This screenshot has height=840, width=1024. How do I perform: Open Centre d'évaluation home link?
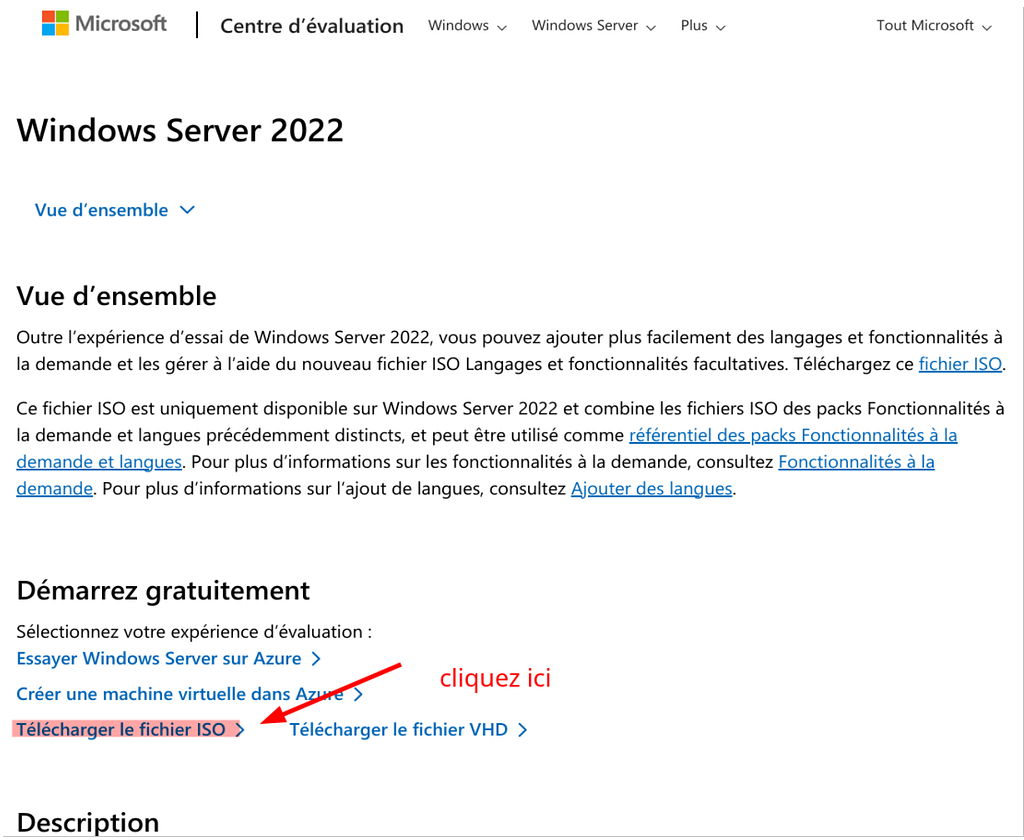point(312,26)
